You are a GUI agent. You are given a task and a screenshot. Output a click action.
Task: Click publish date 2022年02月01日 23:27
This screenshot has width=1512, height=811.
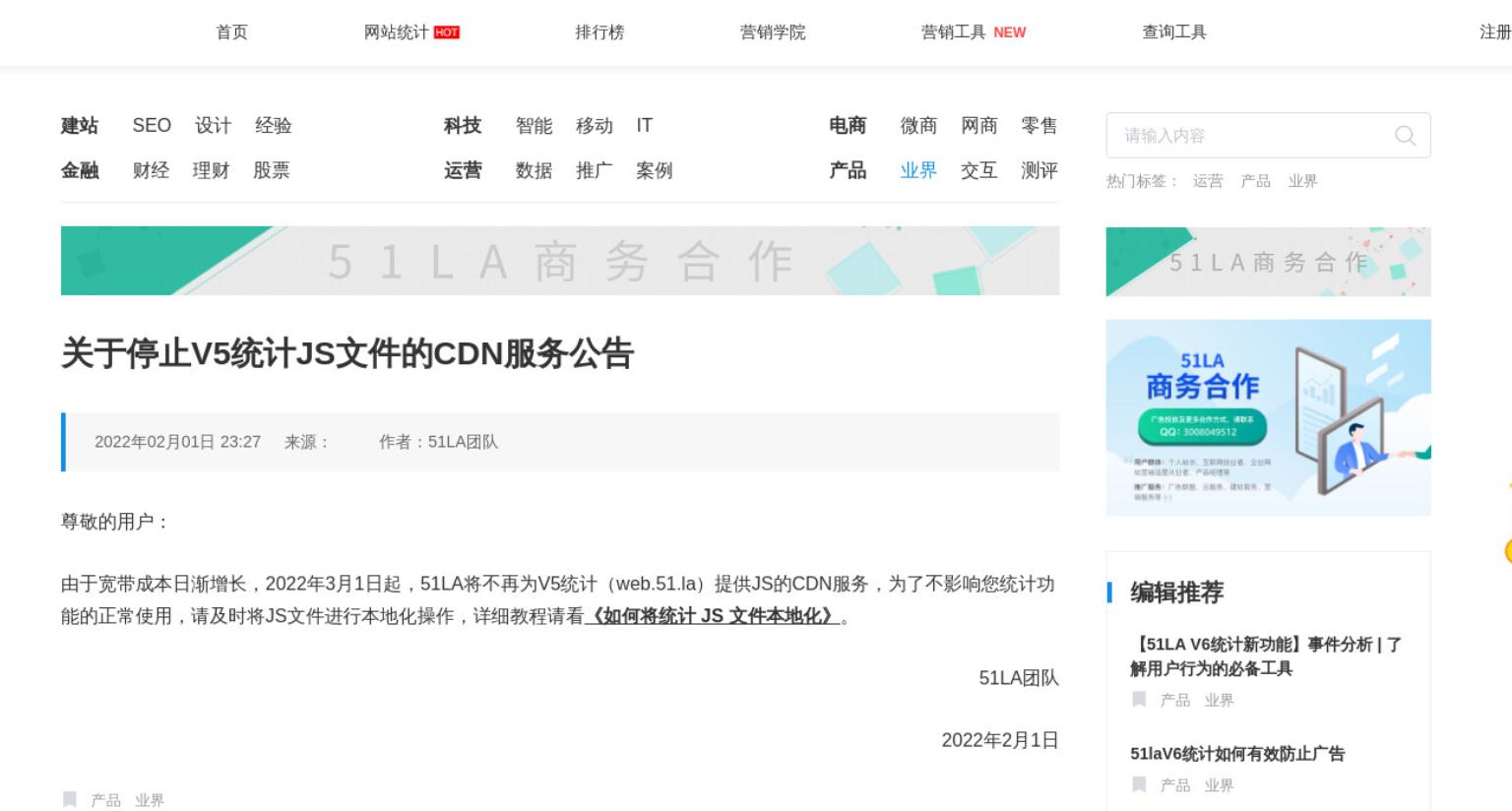point(177,442)
